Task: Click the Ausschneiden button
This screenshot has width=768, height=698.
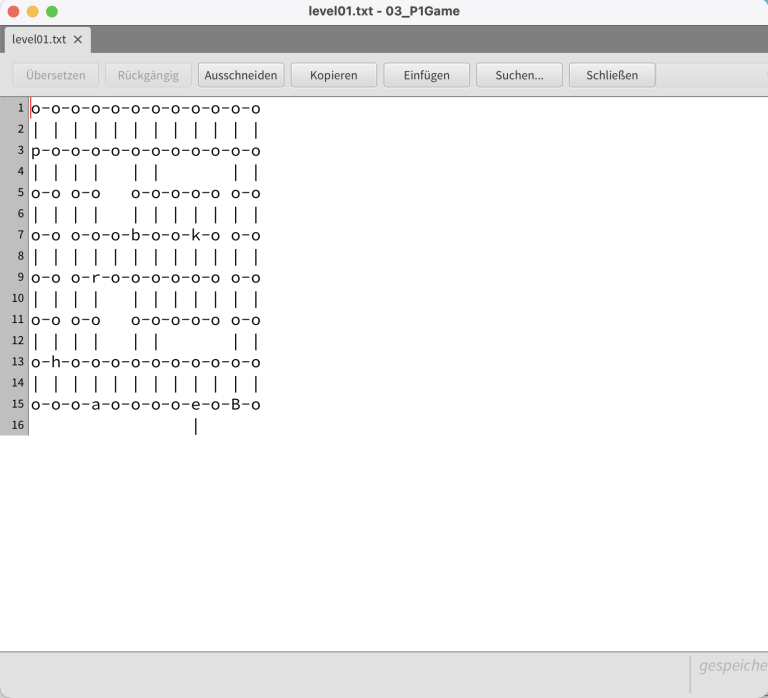Action: click(x=241, y=75)
